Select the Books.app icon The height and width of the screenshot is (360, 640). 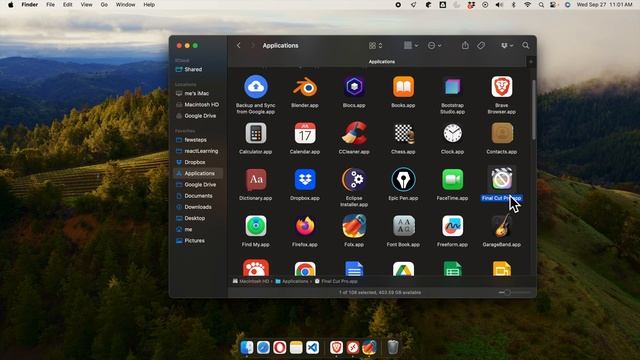(403, 87)
